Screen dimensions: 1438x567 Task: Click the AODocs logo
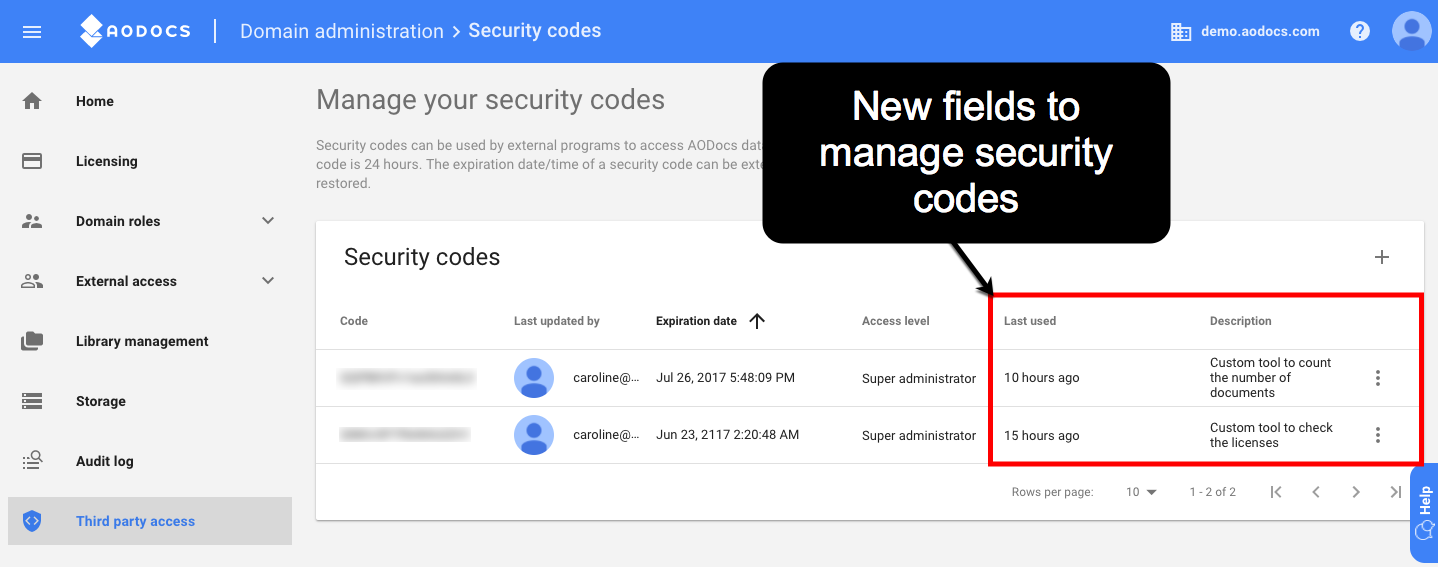(135, 31)
